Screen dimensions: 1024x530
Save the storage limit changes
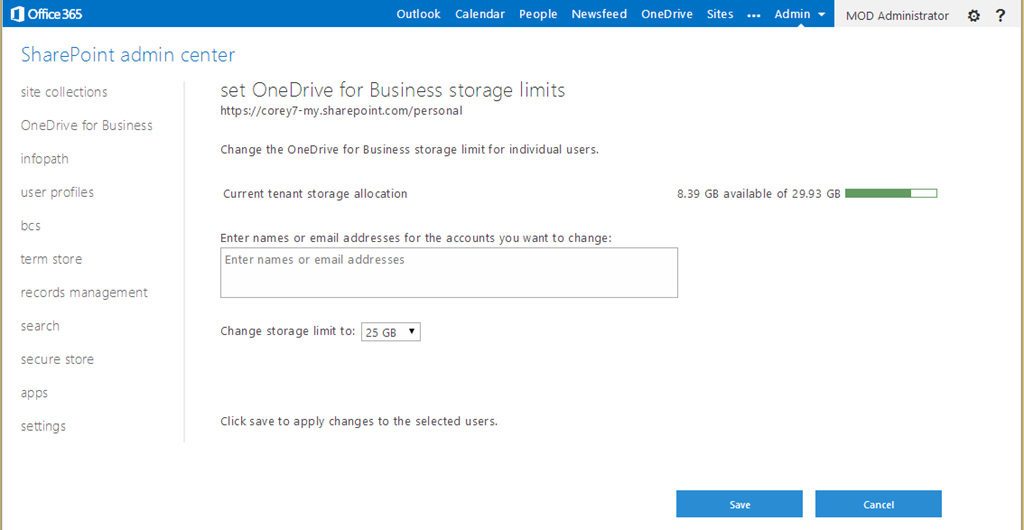(x=739, y=505)
